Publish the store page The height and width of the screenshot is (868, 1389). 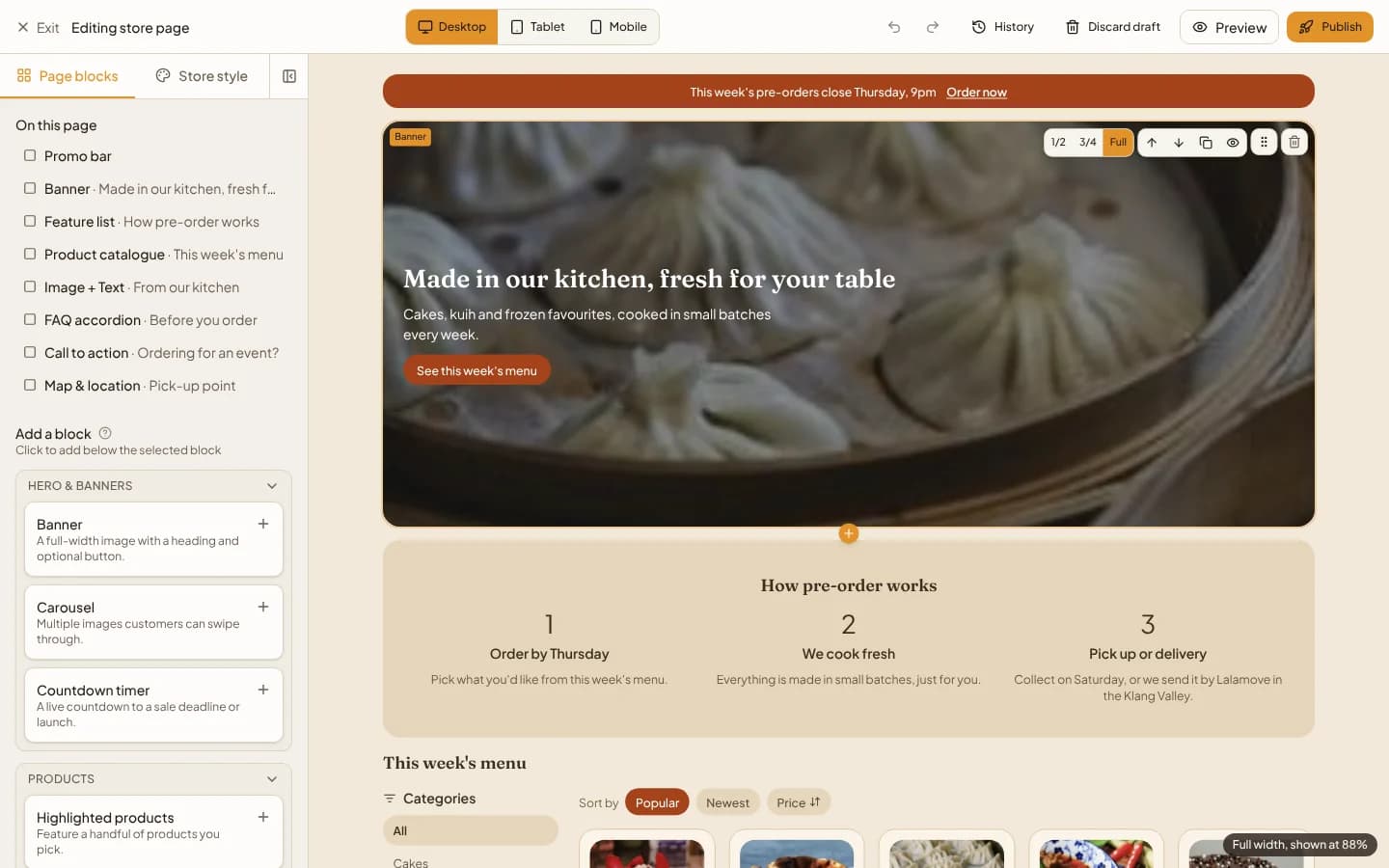coord(1330,27)
